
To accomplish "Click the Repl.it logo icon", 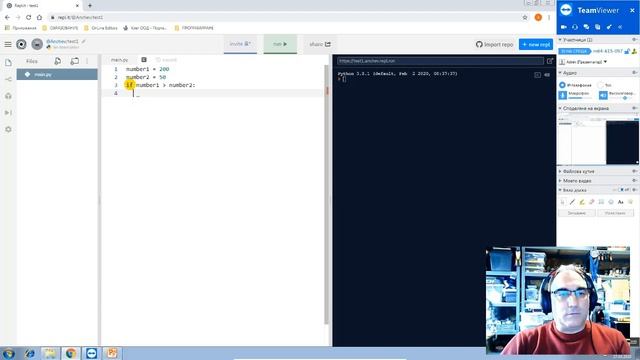I will tap(21, 44).
